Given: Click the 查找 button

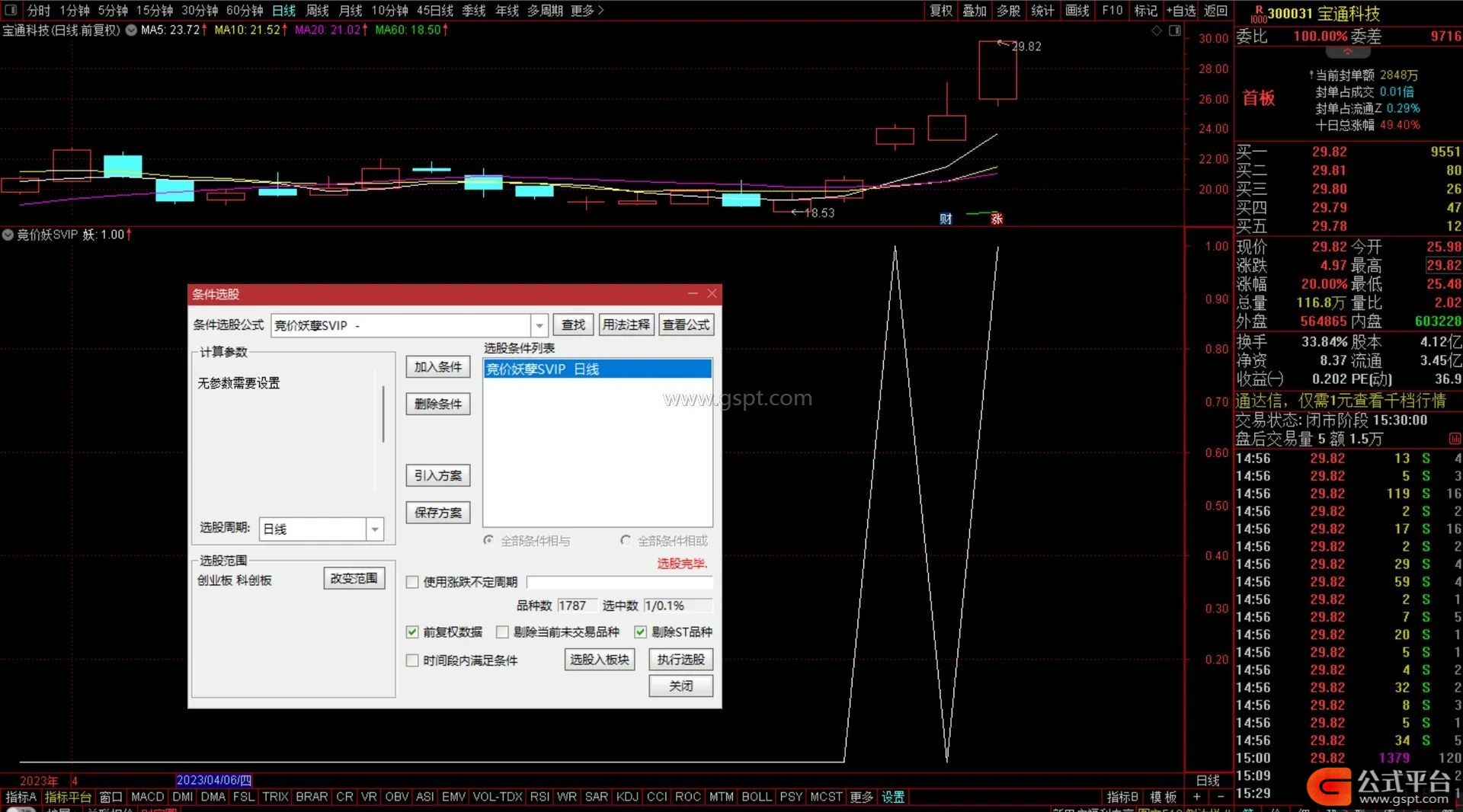Looking at the screenshot, I should (x=573, y=325).
